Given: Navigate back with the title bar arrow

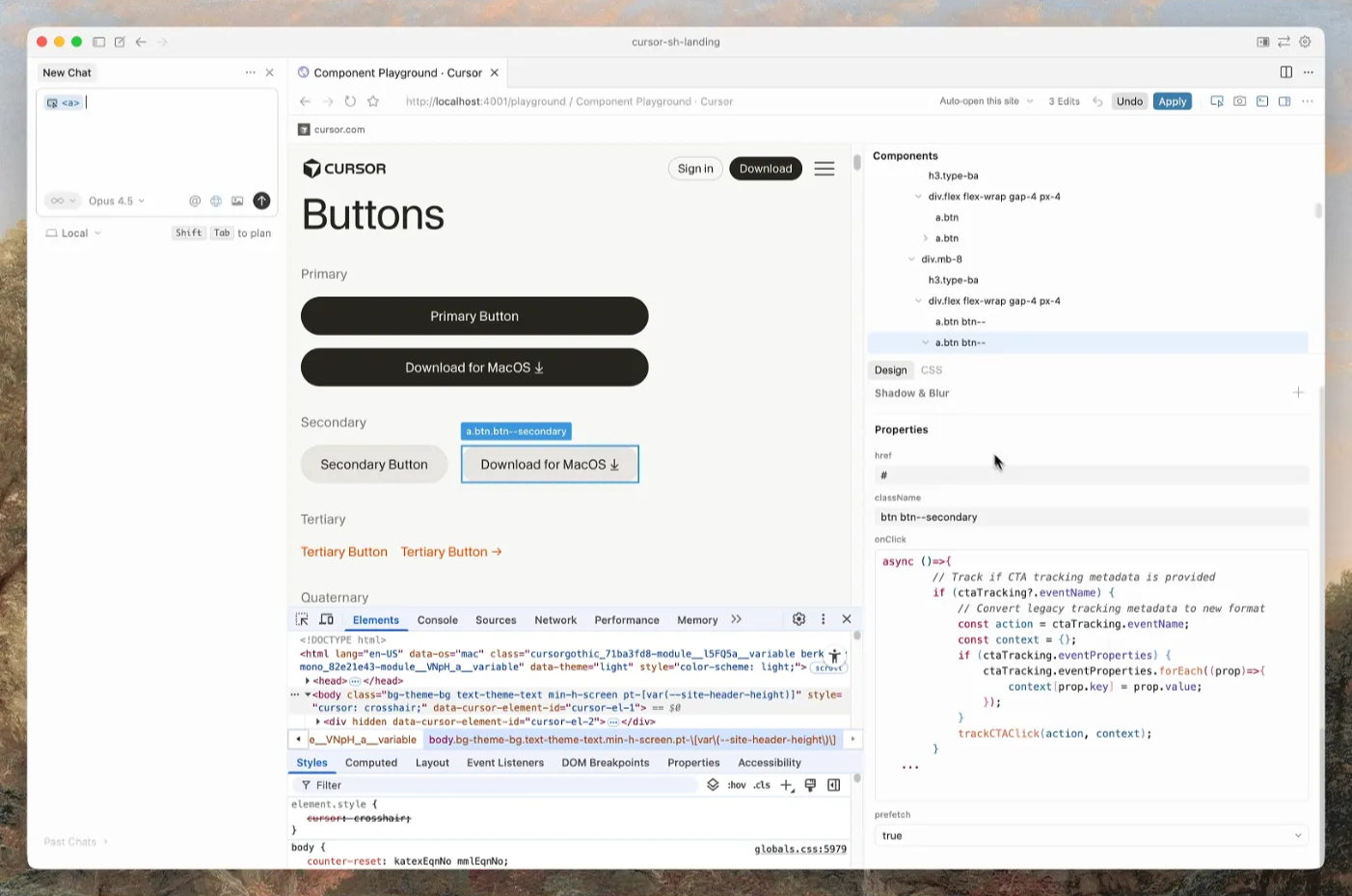Looking at the screenshot, I should 141,42.
